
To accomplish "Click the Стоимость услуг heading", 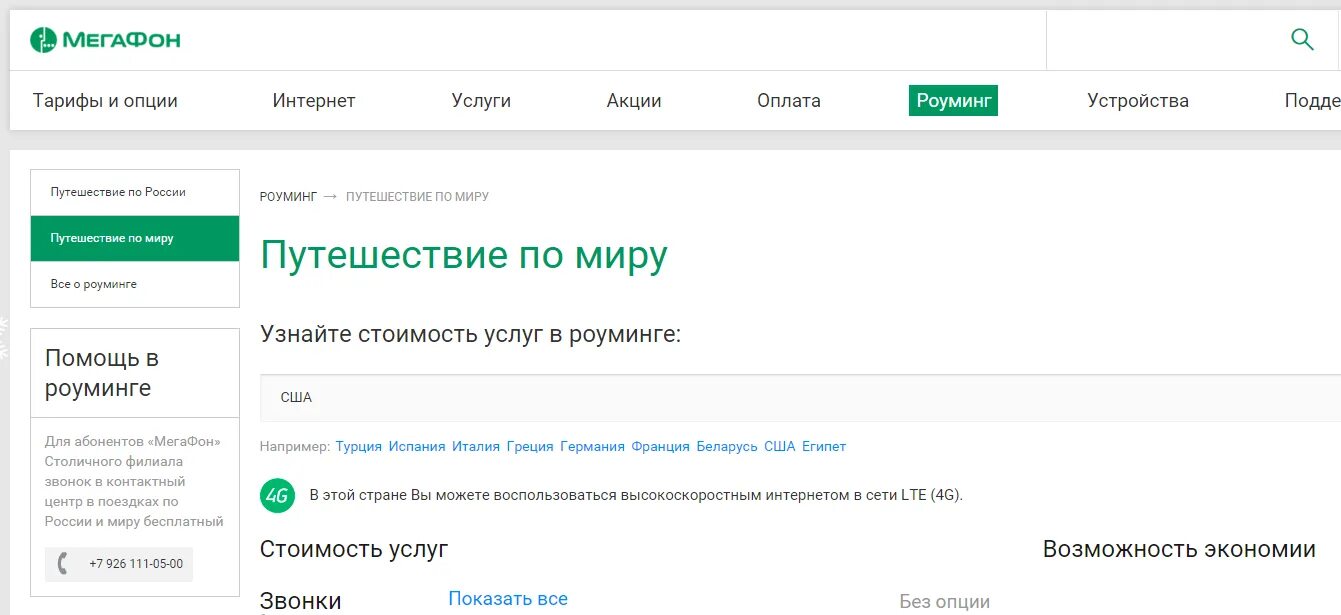I will point(354,549).
